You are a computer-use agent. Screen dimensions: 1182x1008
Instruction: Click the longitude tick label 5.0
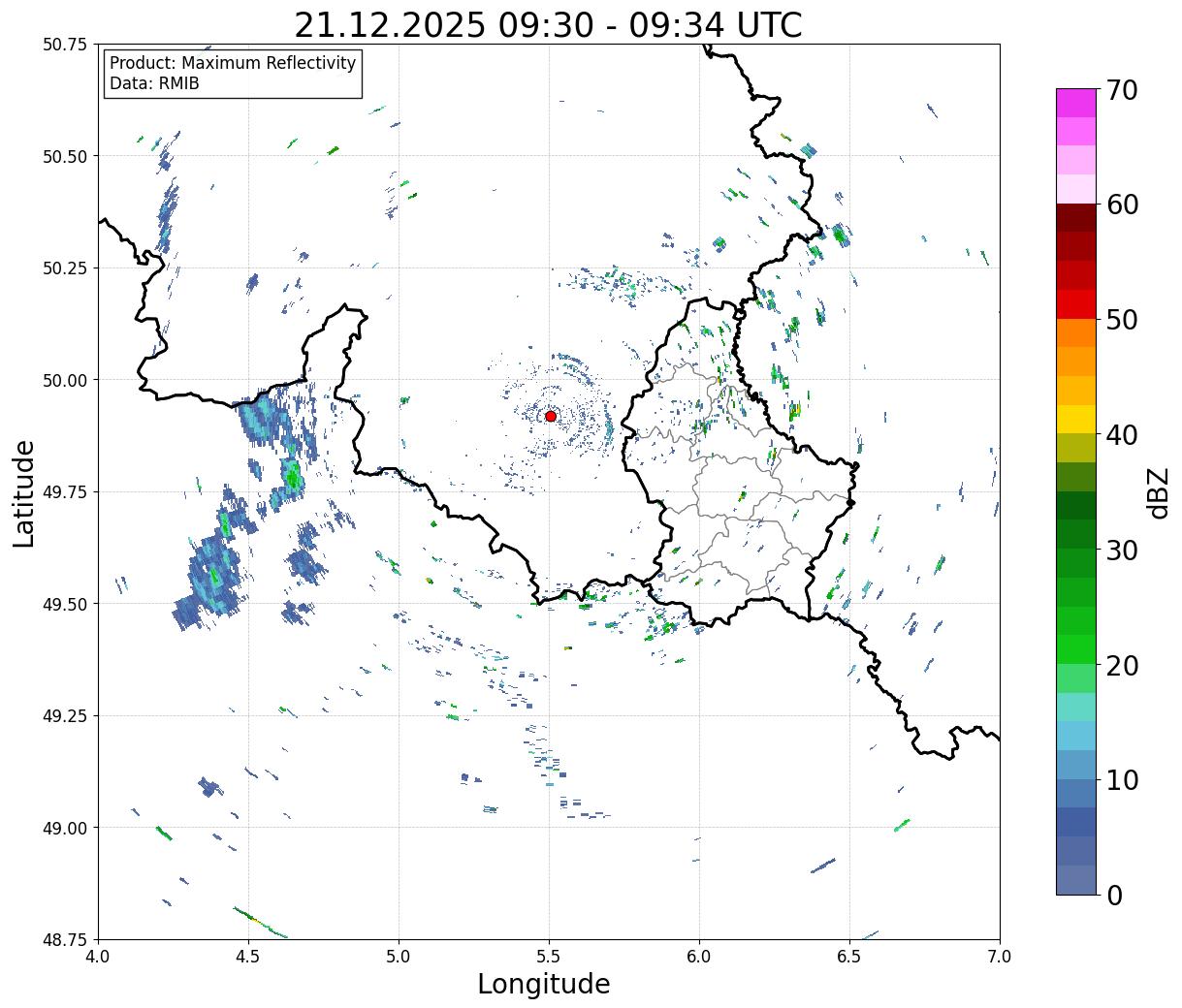(x=399, y=957)
